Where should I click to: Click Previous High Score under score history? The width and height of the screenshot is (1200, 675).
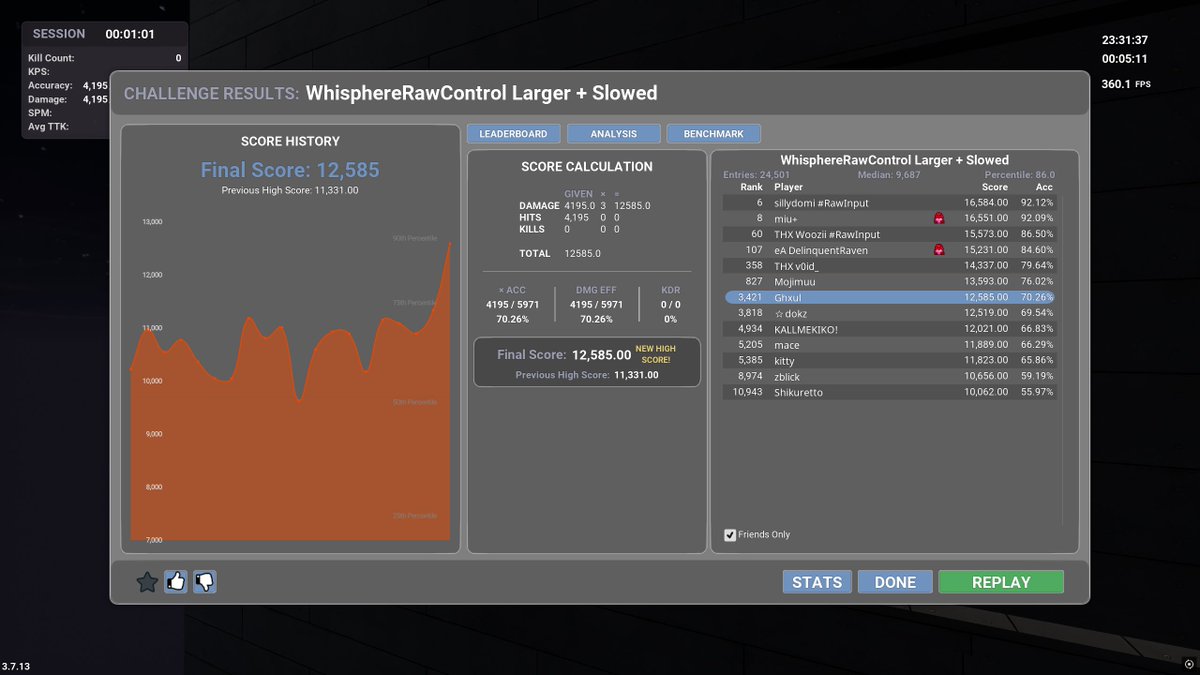290,190
